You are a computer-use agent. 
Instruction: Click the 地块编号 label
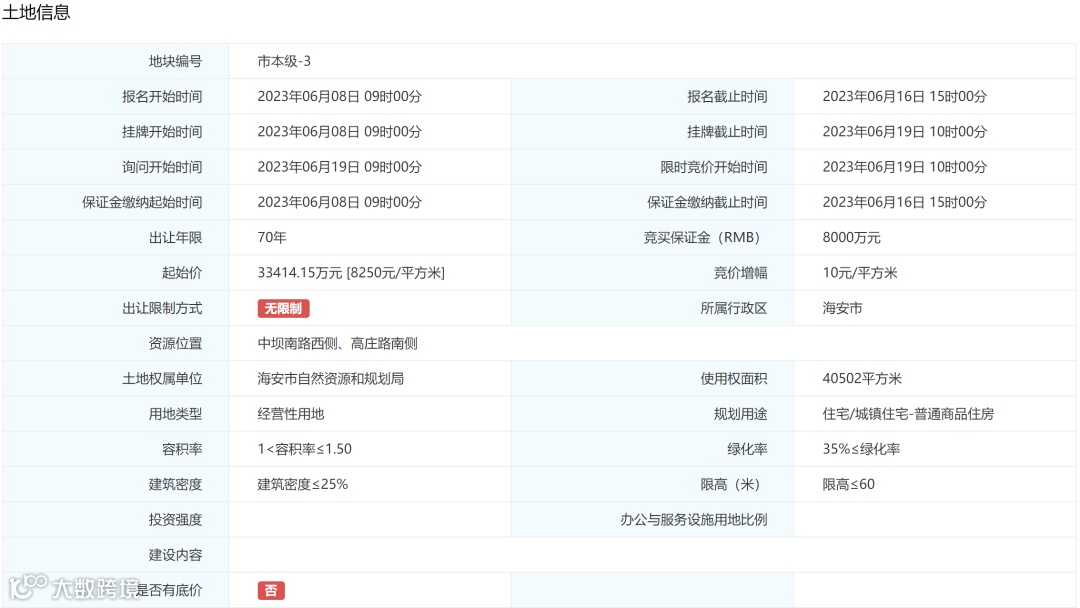pos(176,61)
